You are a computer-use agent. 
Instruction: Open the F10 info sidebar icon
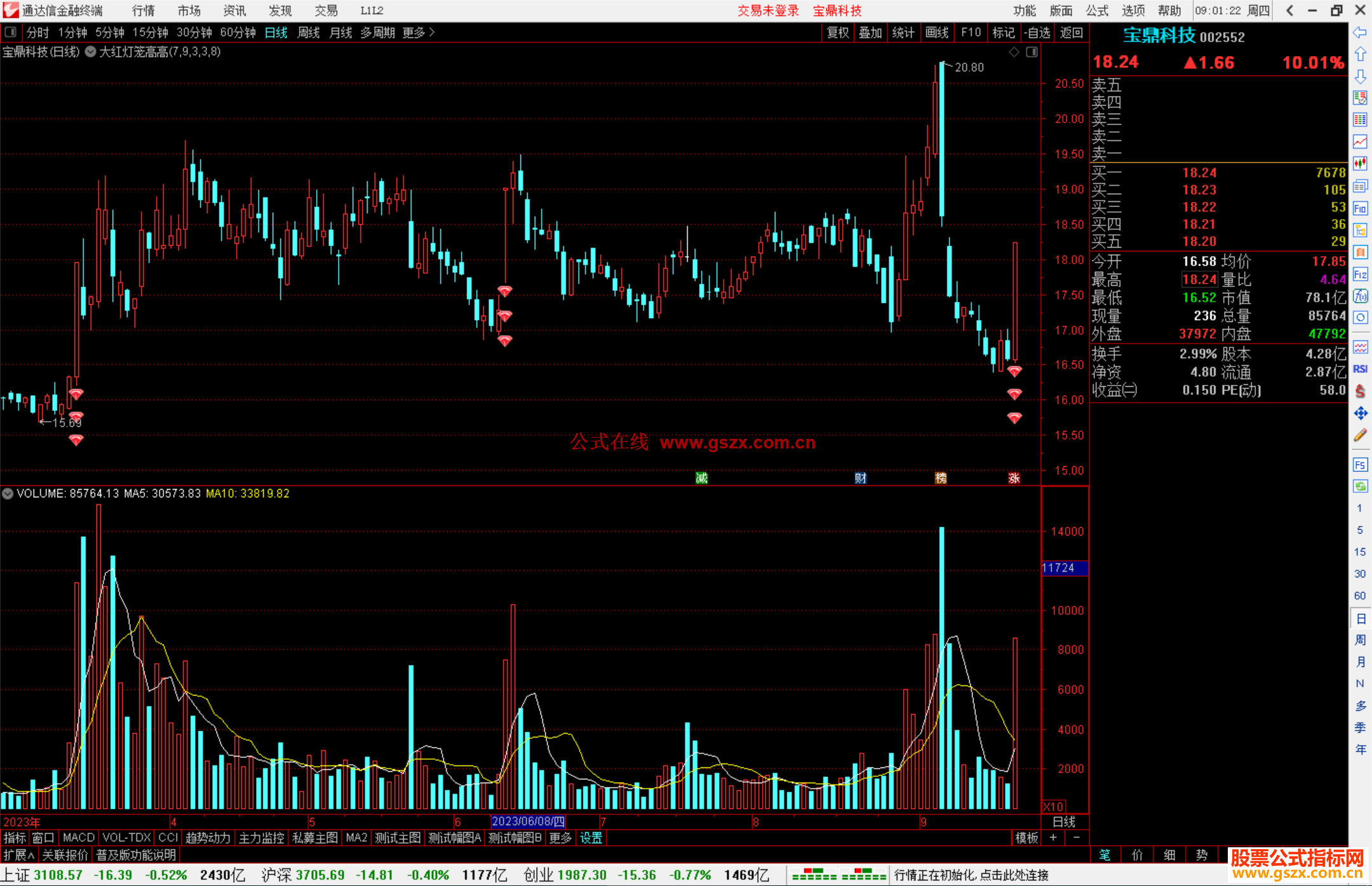[x=1360, y=208]
